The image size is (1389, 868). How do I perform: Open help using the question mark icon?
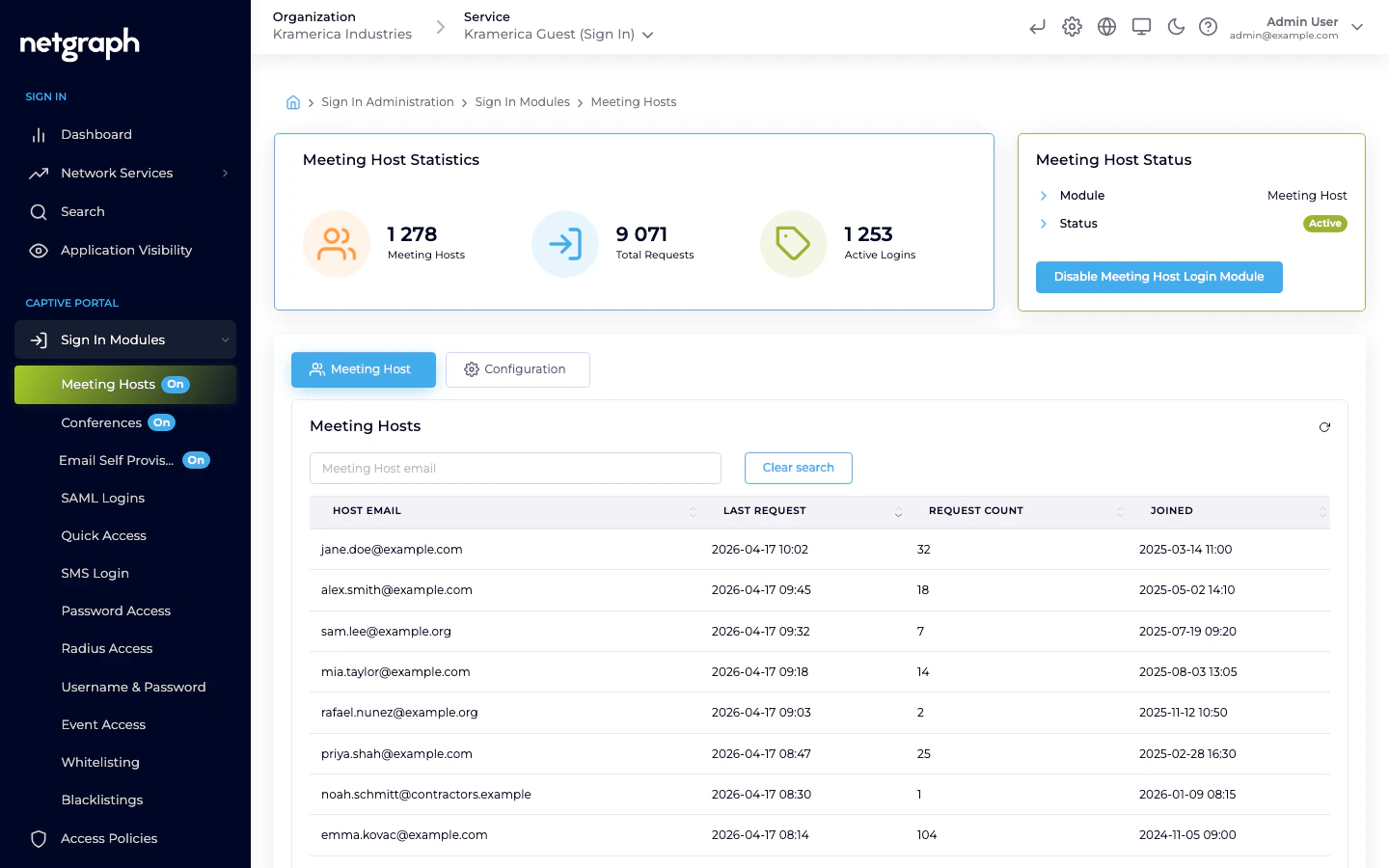pyautogui.click(x=1209, y=26)
